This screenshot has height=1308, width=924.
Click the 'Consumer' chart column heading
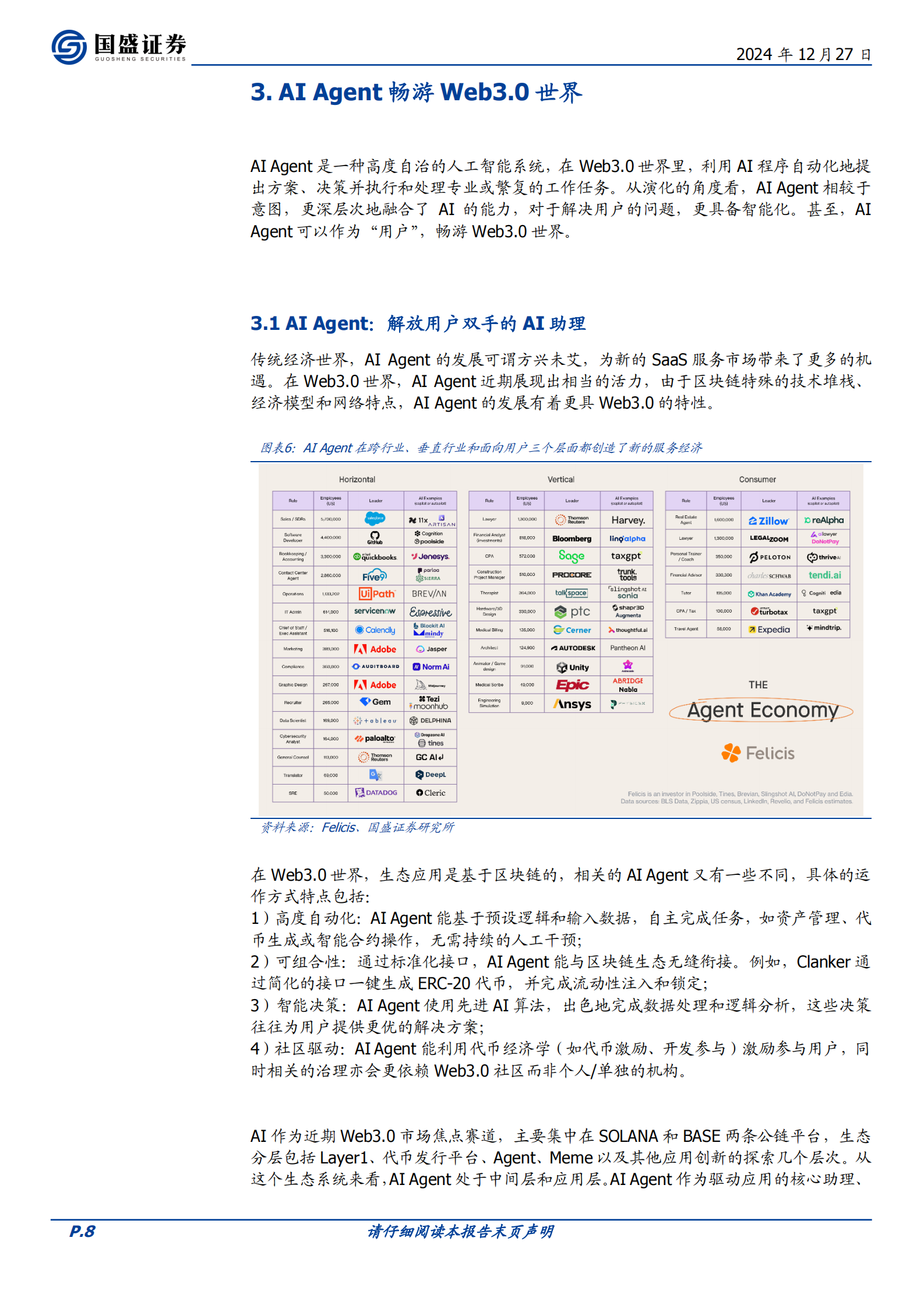[x=757, y=479]
